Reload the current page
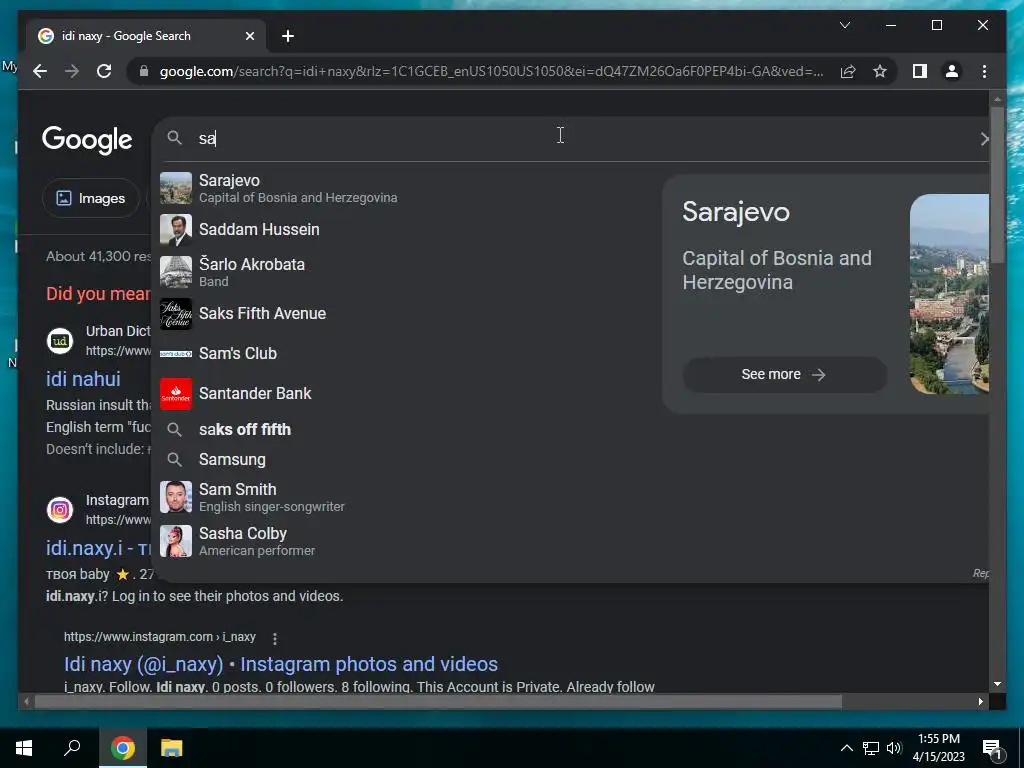Viewport: 1024px width, 768px height. click(x=104, y=71)
